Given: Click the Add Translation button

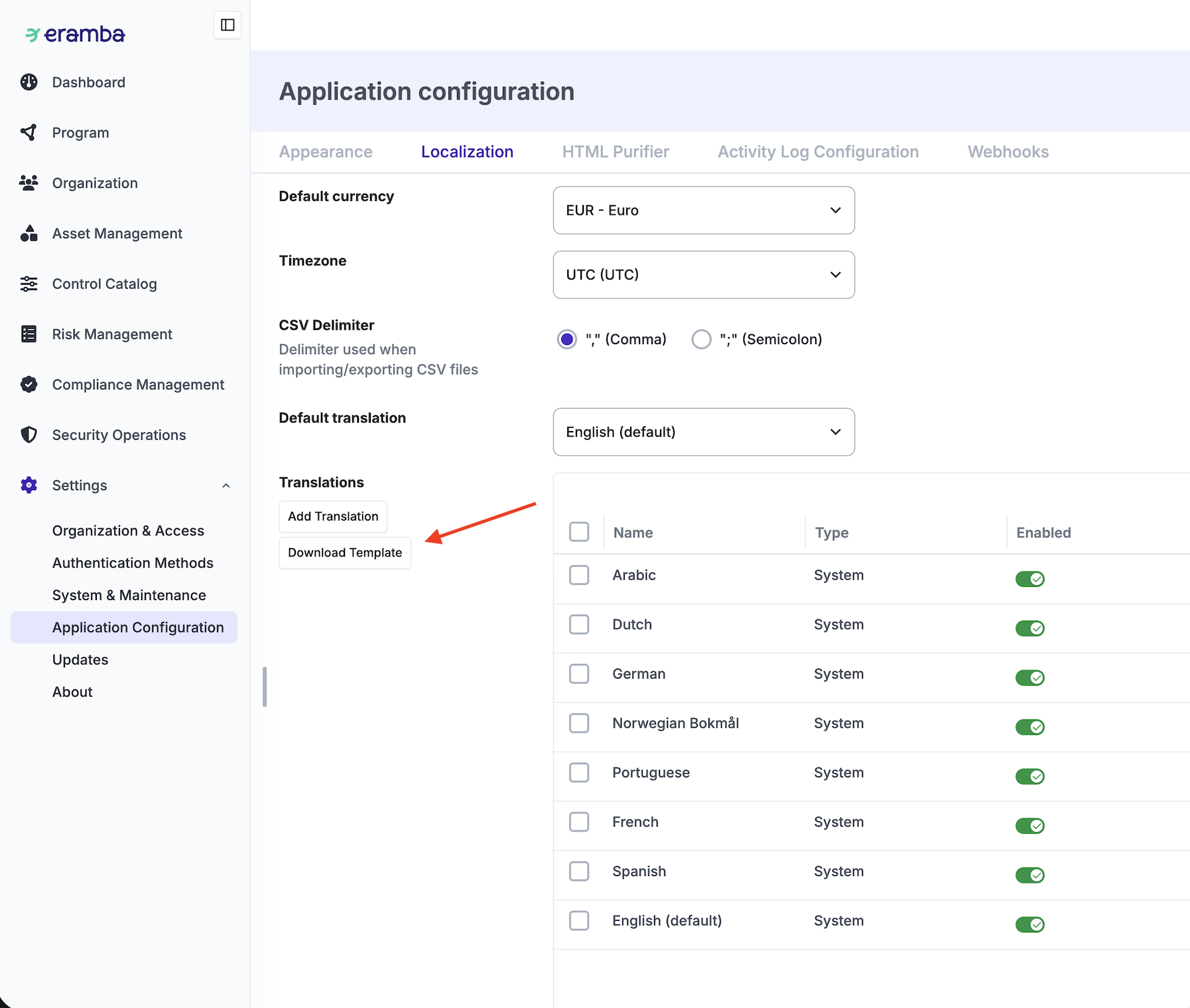Looking at the screenshot, I should click(333, 517).
